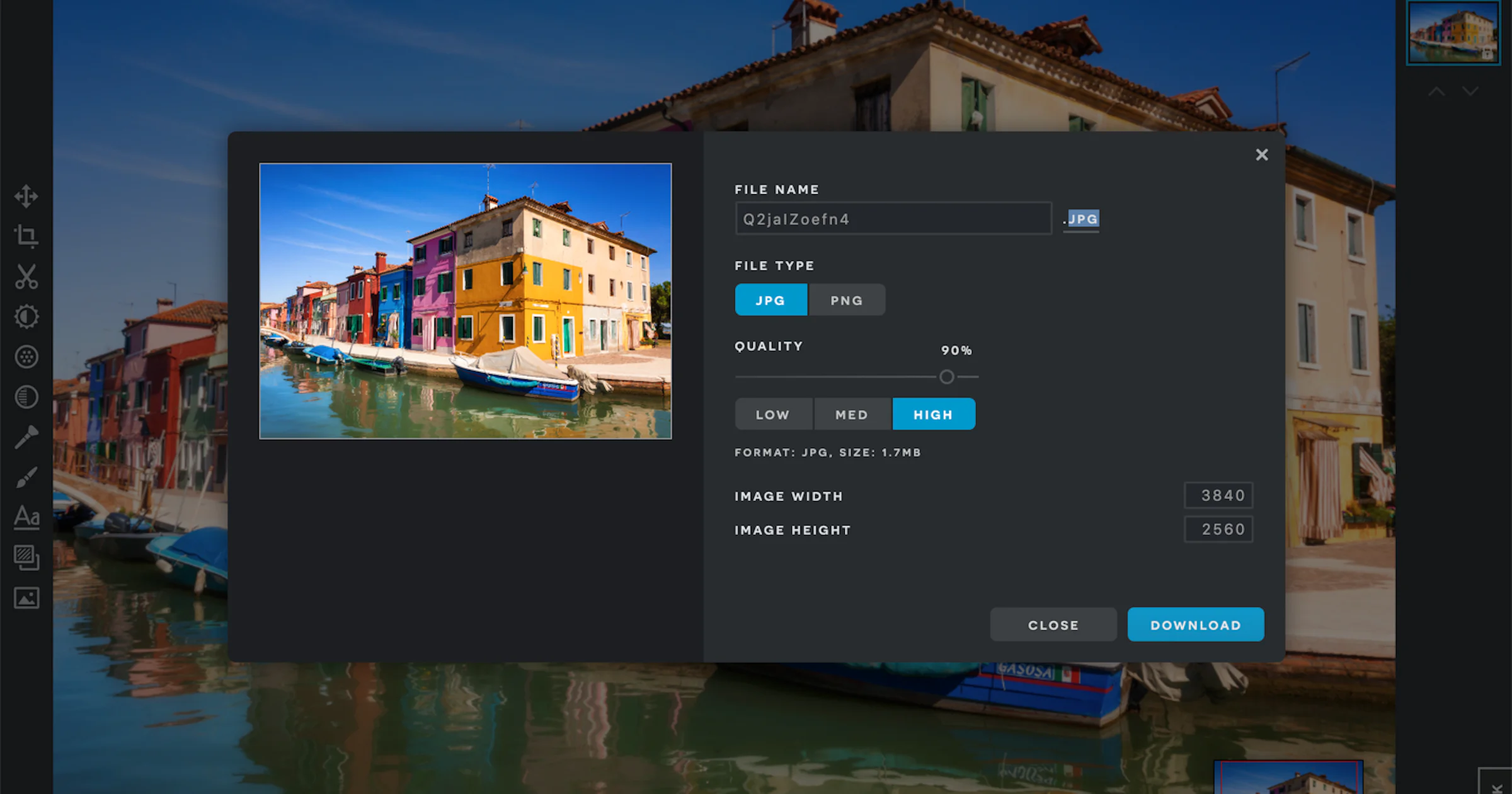Set quality preset to Med
This screenshot has width=1512, height=794.
coord(852,414)
